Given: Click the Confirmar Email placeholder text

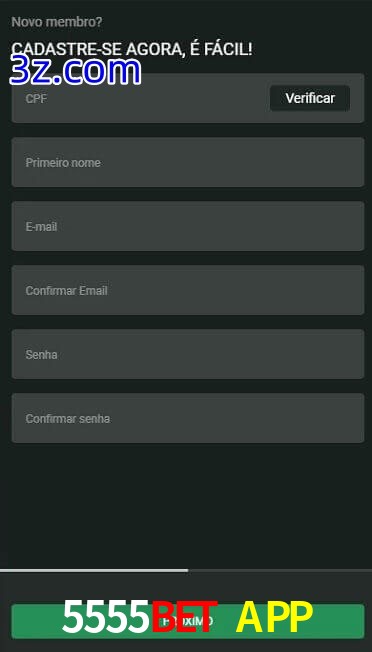Looking at the screenshot, I should pos(67,291).
